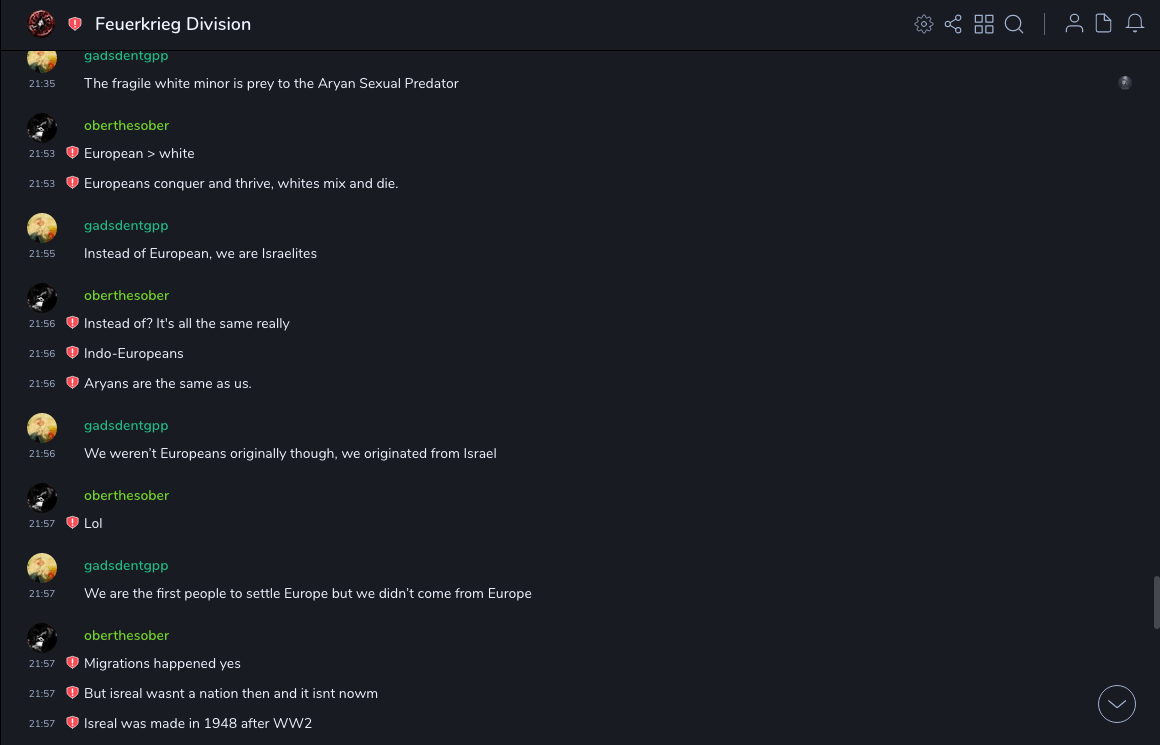The width and height of the screenshot is (1160, 745).
Task: Click the oberthesober avatar beside the 21:53 messages
Action: 42,127
